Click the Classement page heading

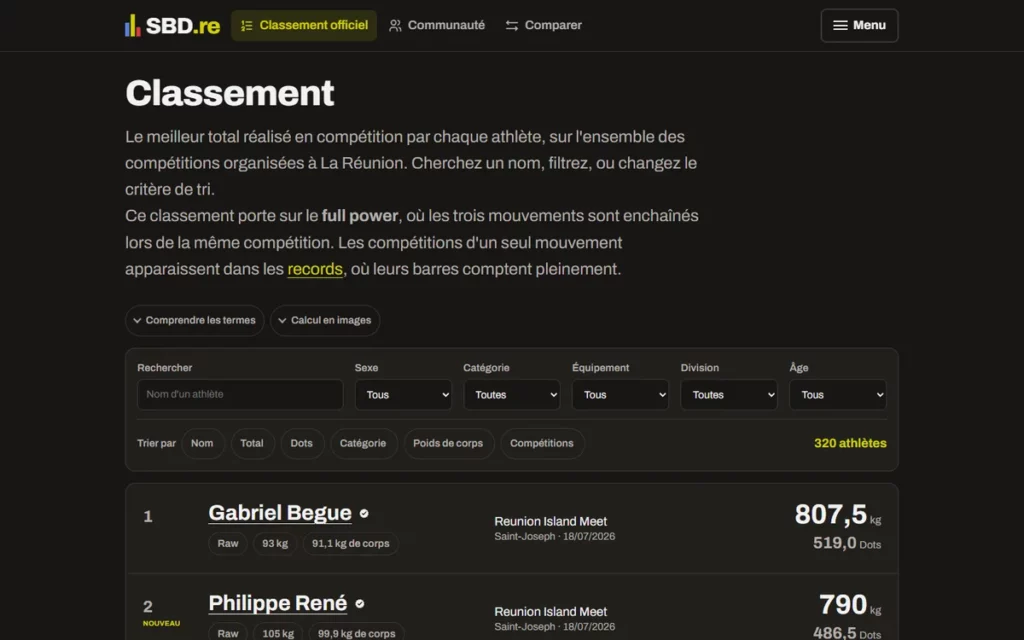click(x=230, y=93)
